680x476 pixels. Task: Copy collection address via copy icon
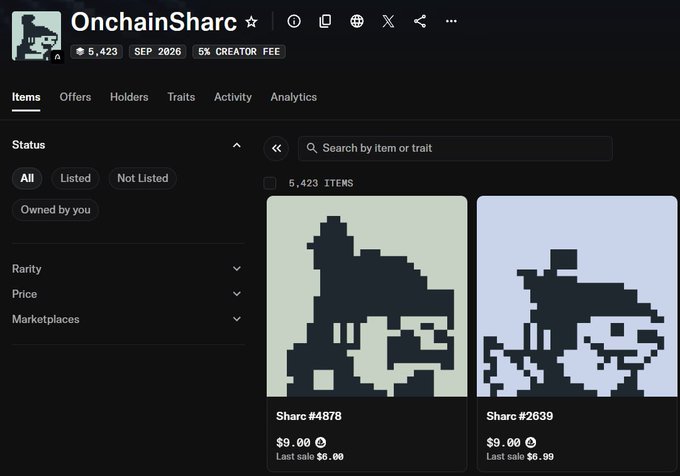click(325, 21)
